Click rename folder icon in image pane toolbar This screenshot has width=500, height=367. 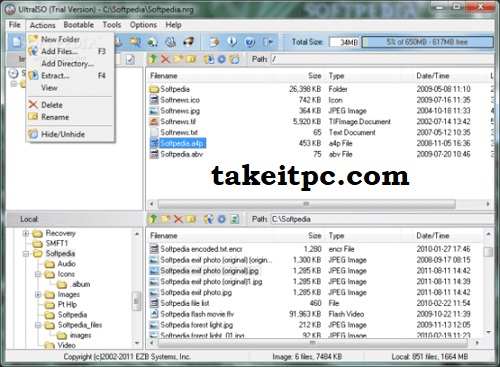click(x=191, y=59)
